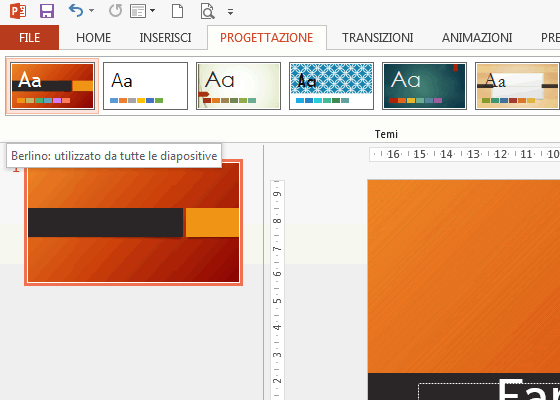
Task: Click the PowerPoint application icon
Action: (18, 11)
